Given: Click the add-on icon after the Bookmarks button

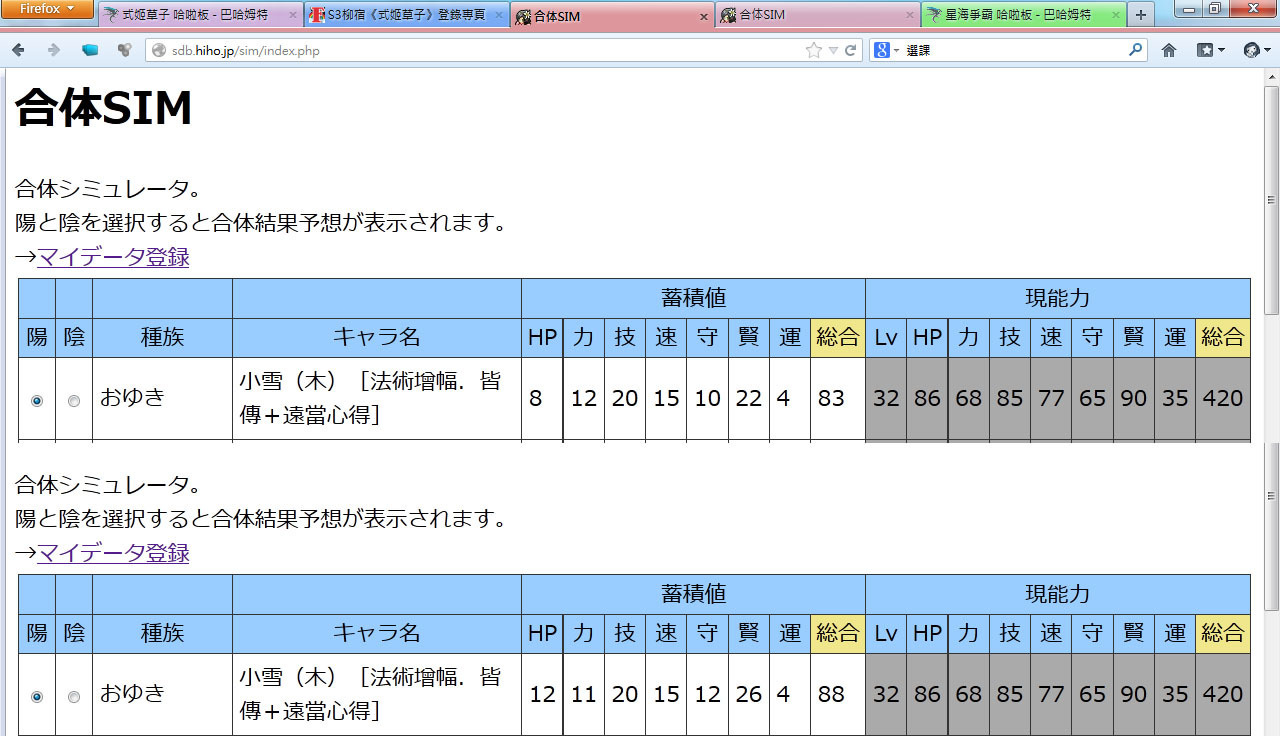Looking at the screenshot, I should (1256, 50).
